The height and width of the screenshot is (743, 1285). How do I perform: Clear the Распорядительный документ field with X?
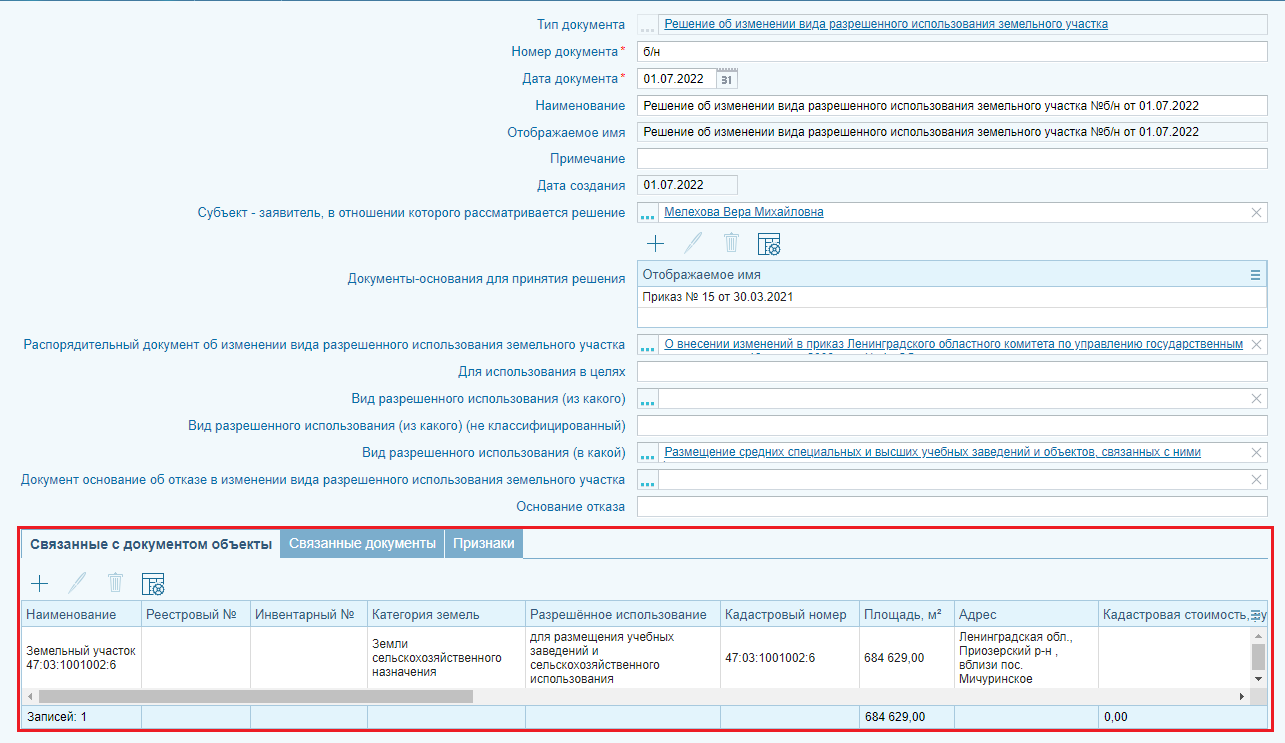point(1257,344)
